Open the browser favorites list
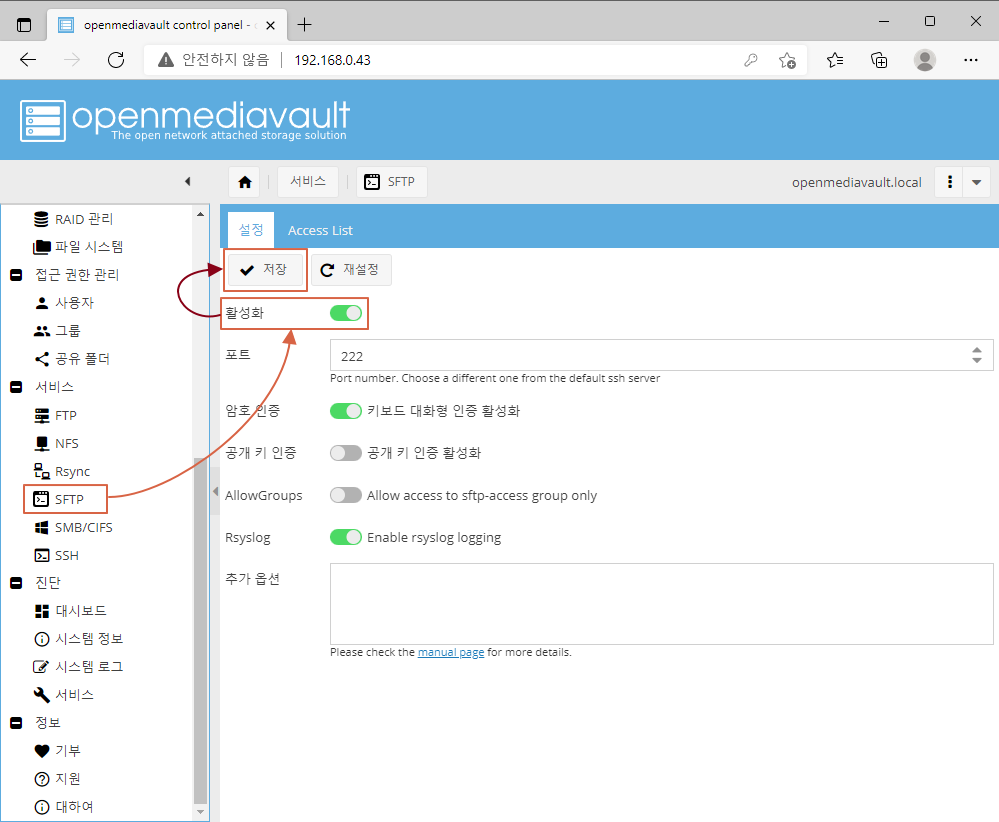 point(835,60)
